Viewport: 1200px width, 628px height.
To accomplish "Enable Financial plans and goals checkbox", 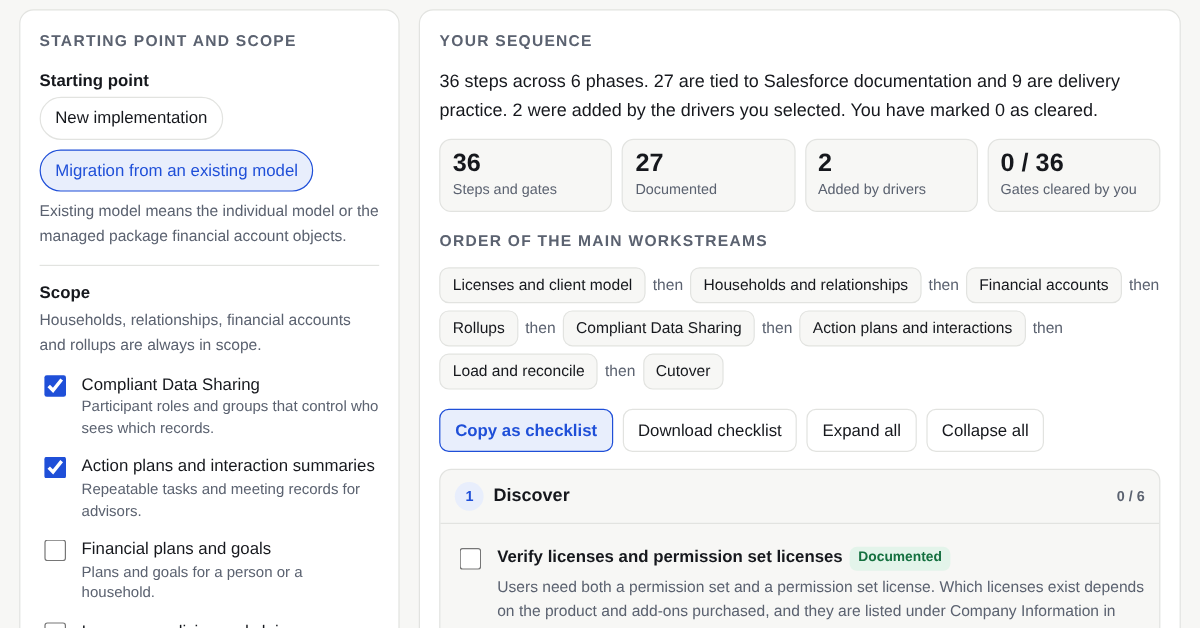I will (x=55, y=550).
